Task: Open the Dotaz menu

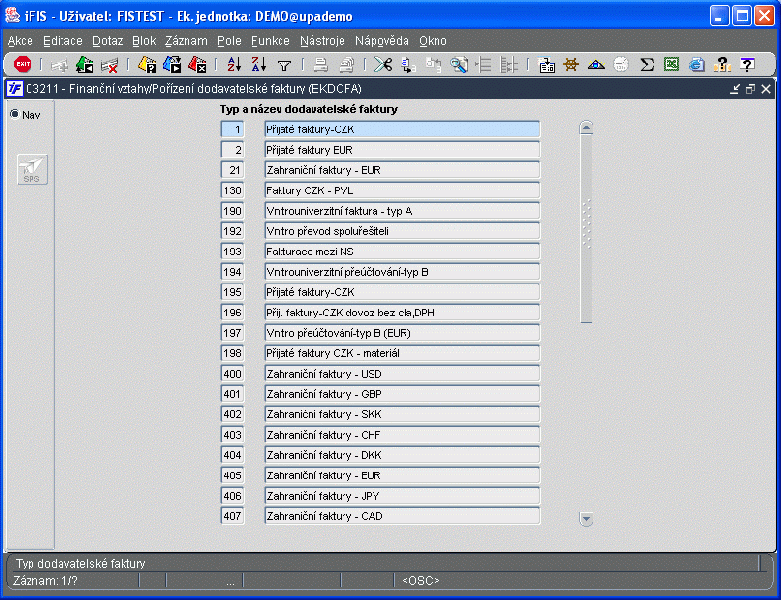Action: [108, 41]
